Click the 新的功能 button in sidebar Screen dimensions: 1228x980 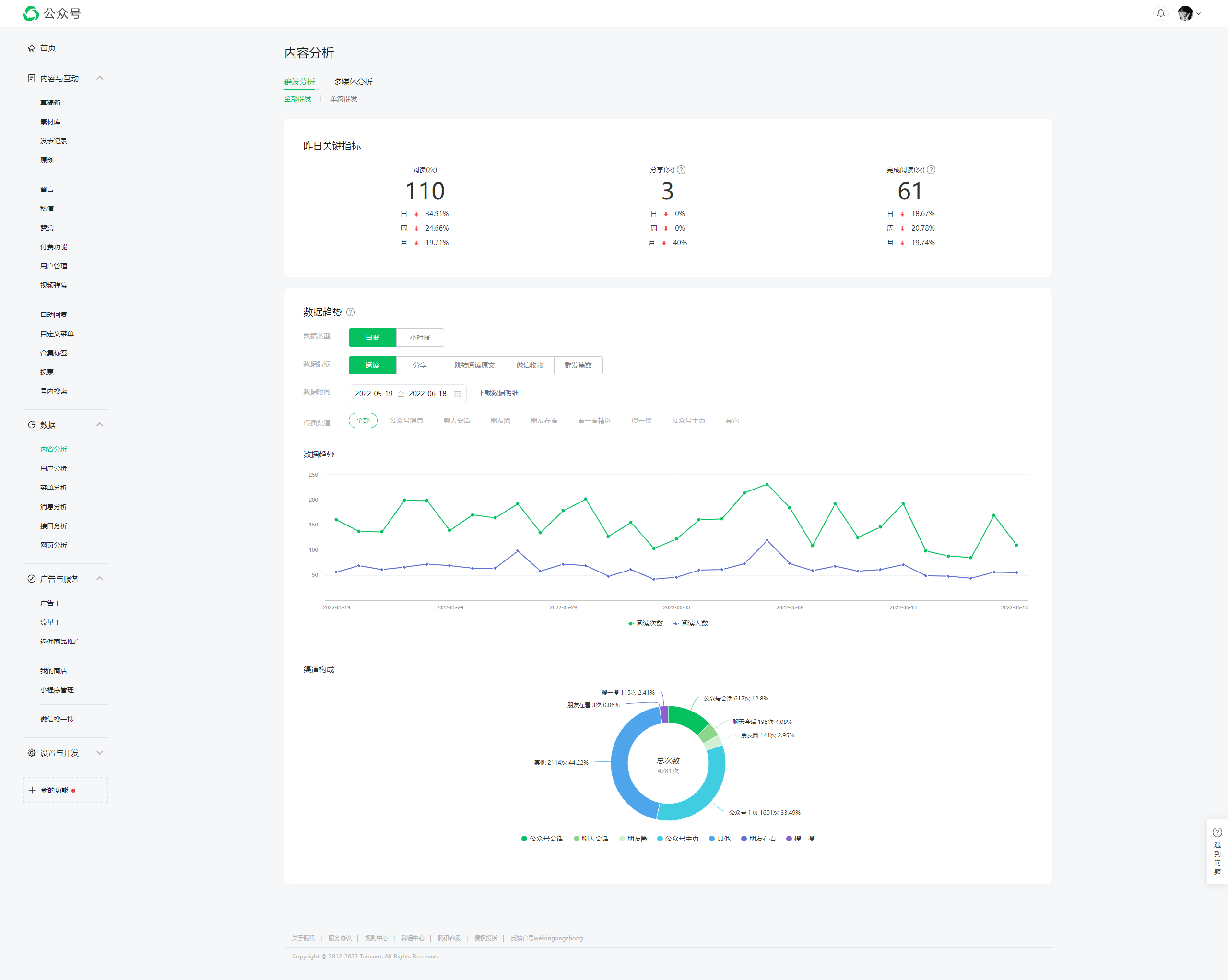(65, 790)
